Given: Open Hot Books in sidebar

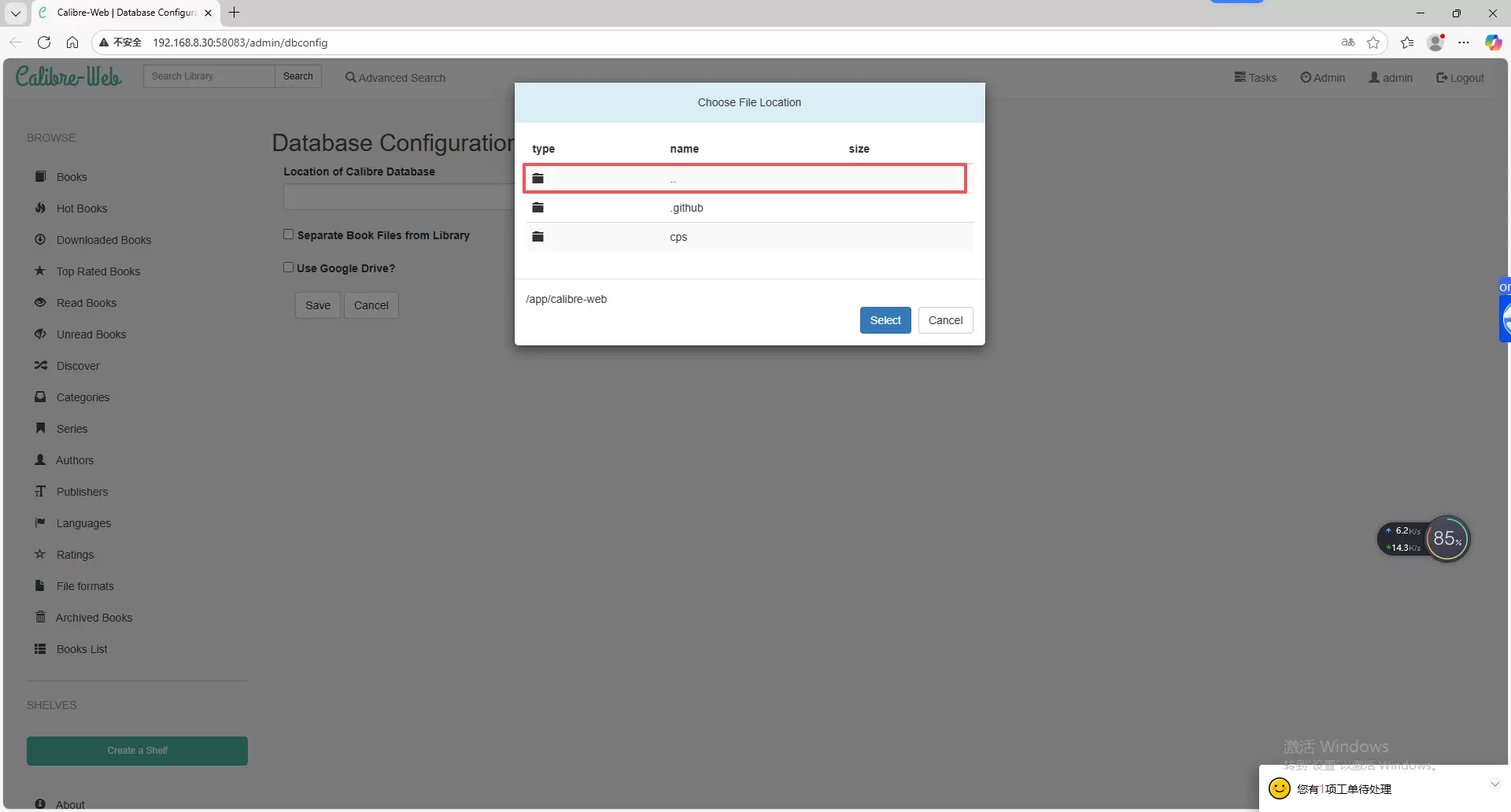Looking at the screenshot, I should [81, 209].
